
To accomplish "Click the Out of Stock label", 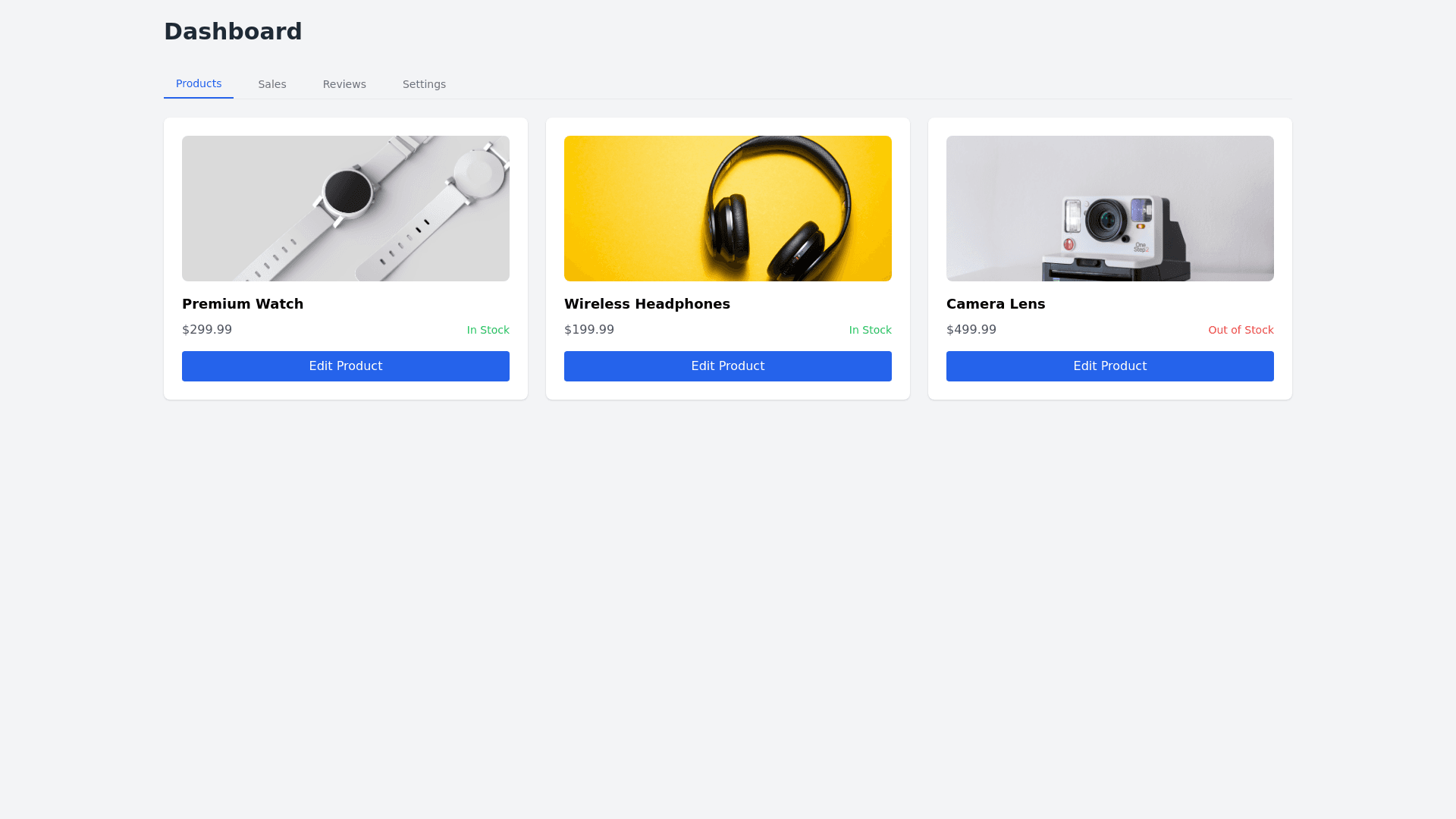I will pos(1241,330).
